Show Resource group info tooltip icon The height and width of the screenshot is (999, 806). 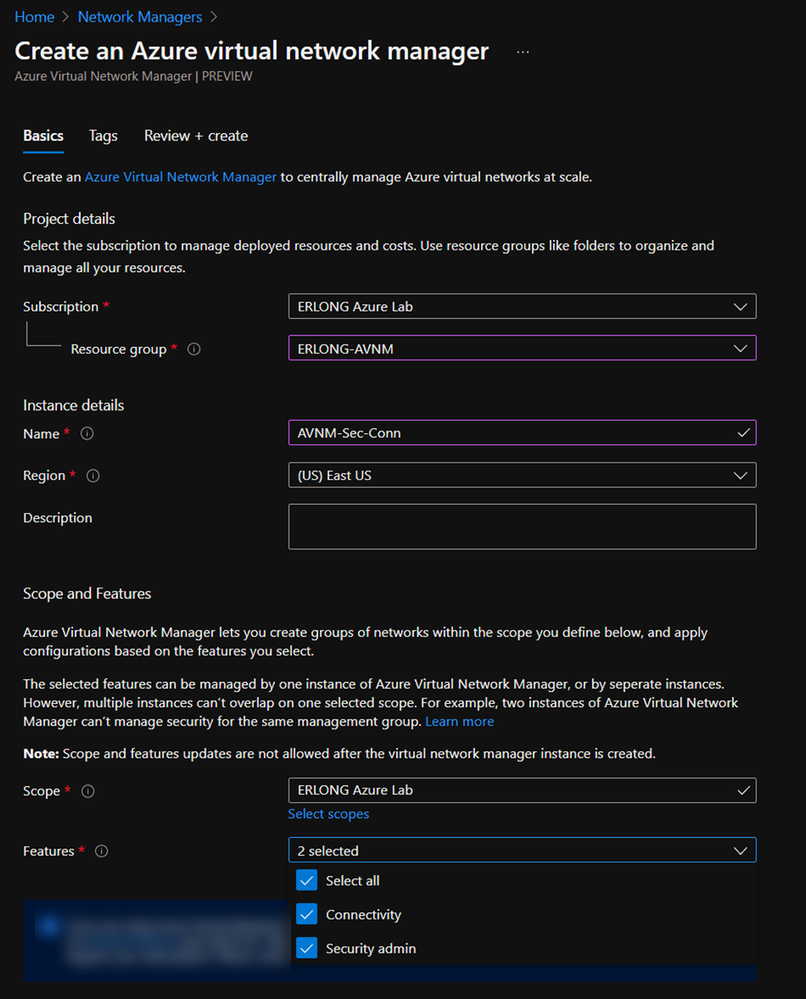click(194, 349)
